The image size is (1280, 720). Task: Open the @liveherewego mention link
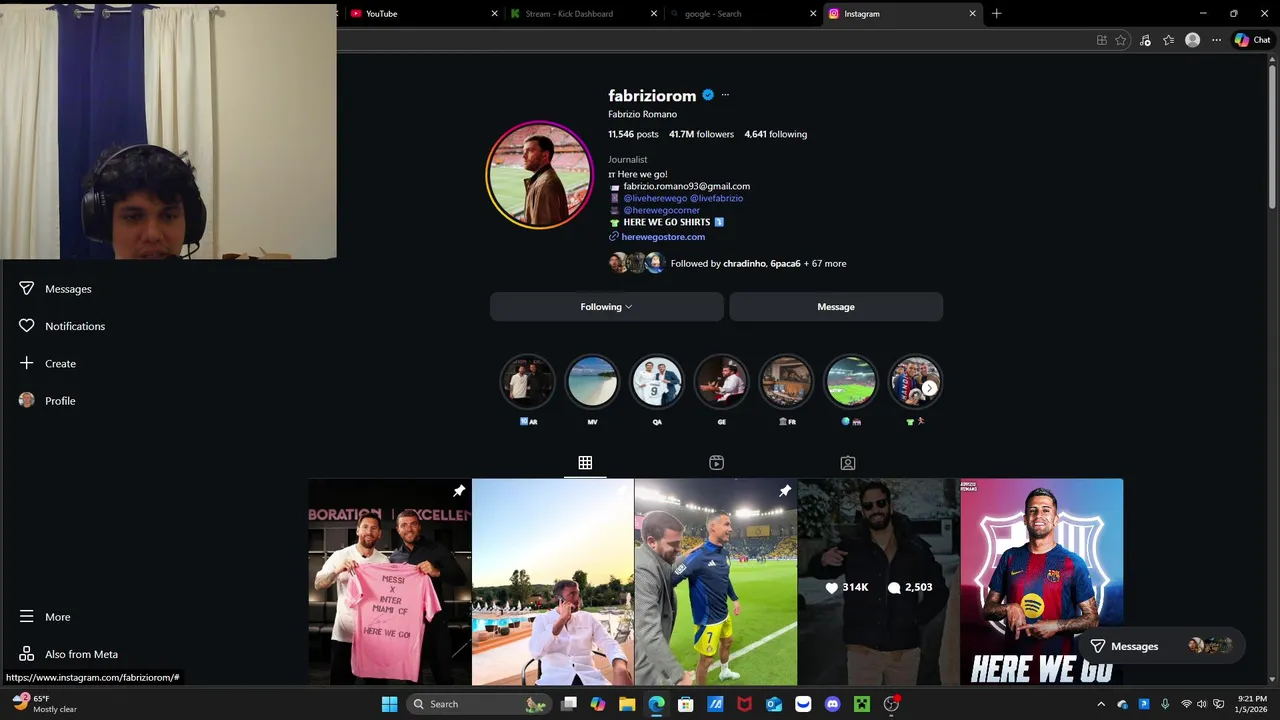pos(655,198)
